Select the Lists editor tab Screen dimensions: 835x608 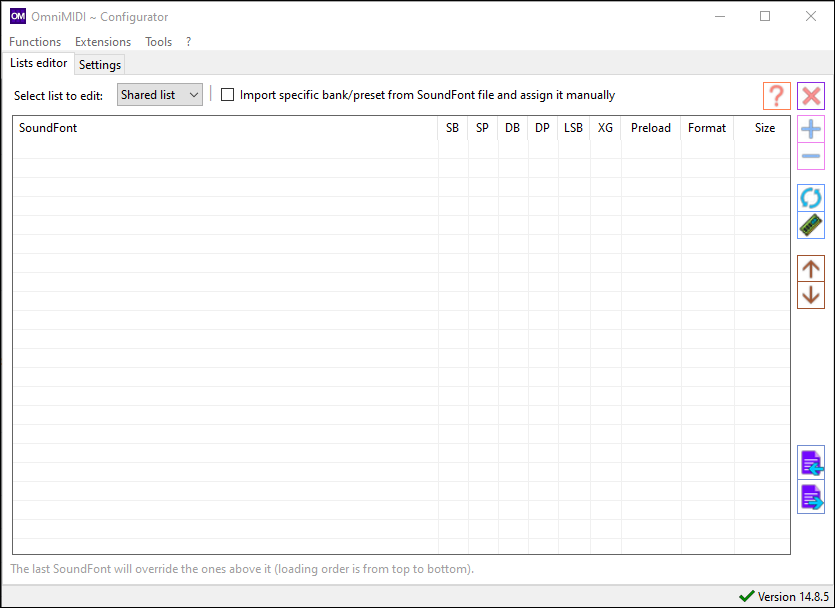[x=39, y=63]
